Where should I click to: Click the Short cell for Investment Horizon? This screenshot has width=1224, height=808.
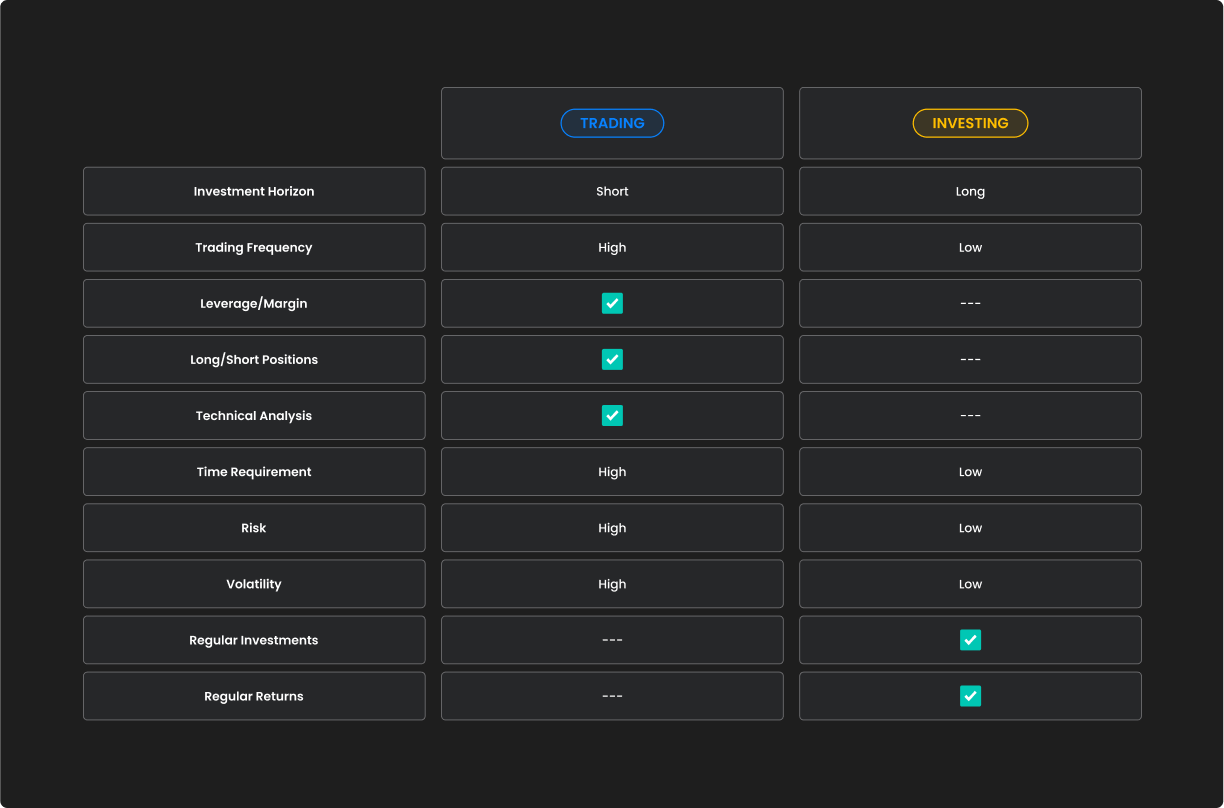612,191
